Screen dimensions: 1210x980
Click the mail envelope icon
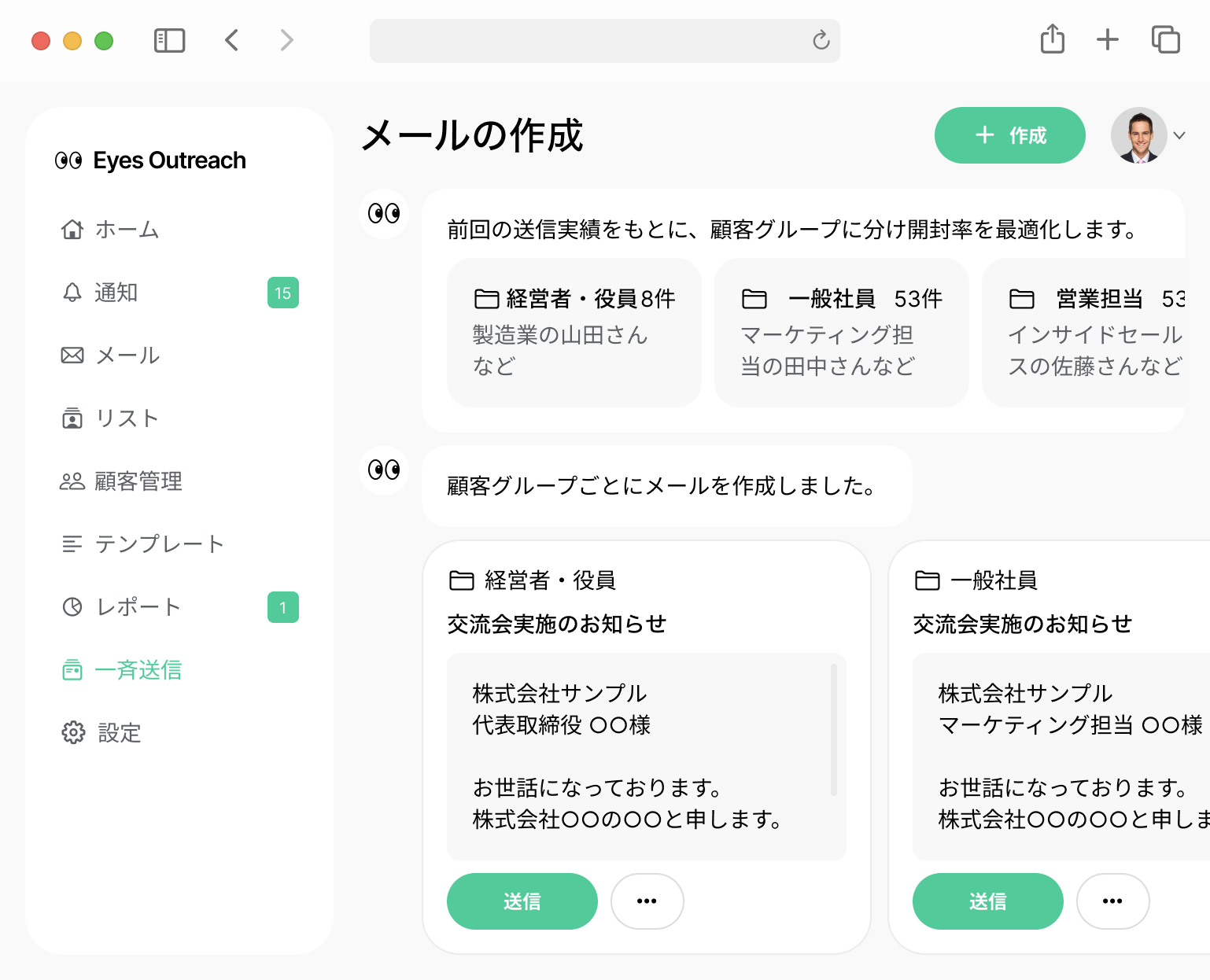(72, 356)
